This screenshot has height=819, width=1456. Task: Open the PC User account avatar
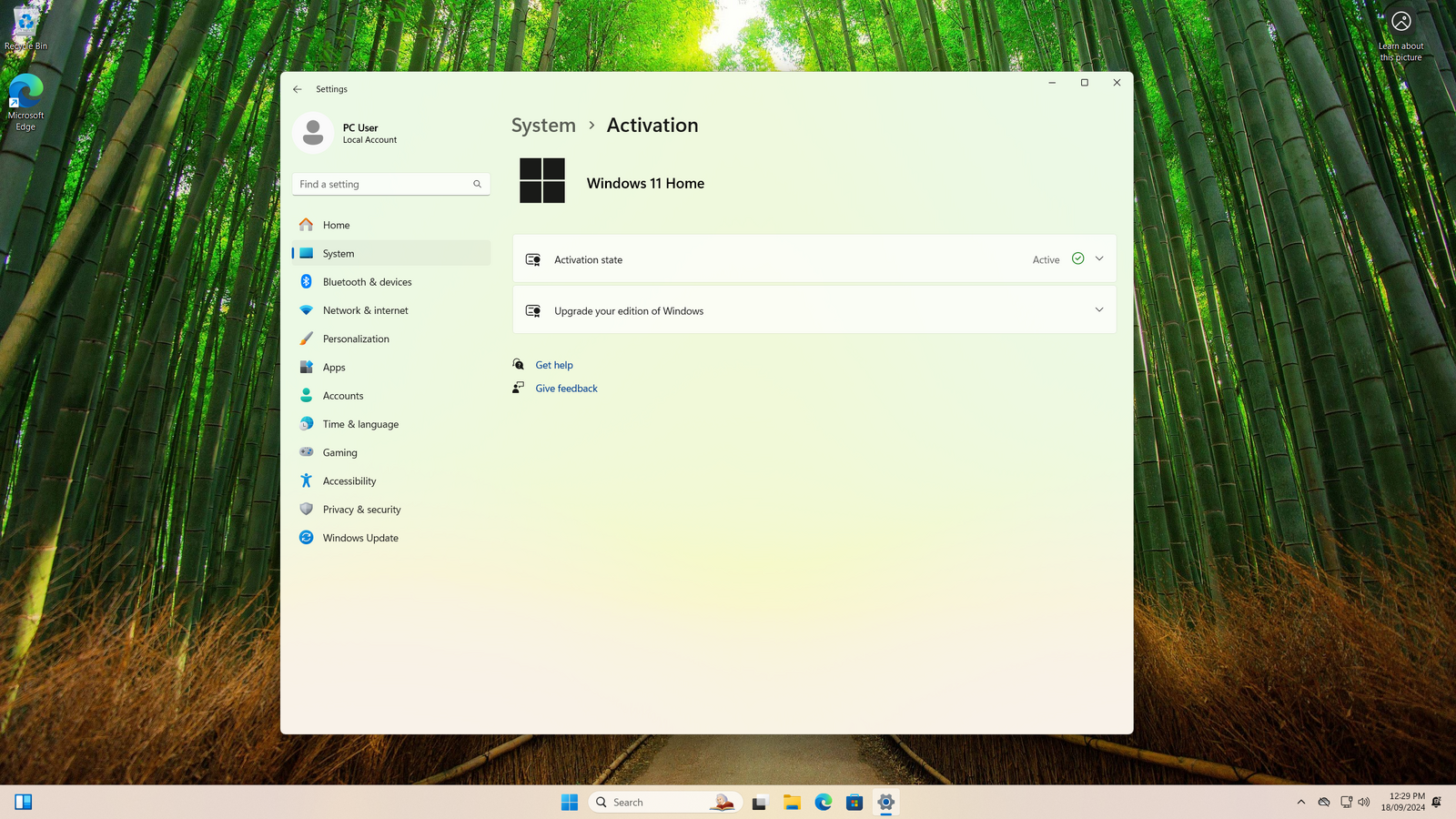(x=313, y=133)
